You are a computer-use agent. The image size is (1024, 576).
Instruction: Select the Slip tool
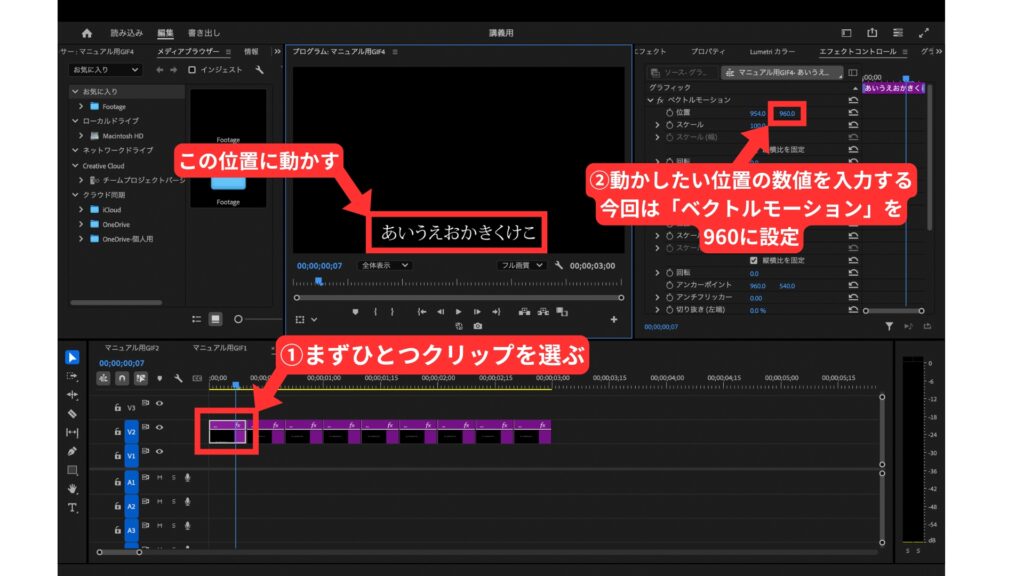(72, 432)
